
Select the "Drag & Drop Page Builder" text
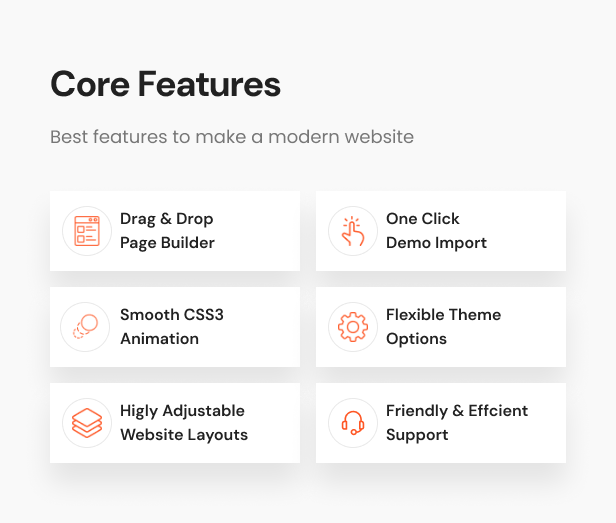[x=167, y=231]
